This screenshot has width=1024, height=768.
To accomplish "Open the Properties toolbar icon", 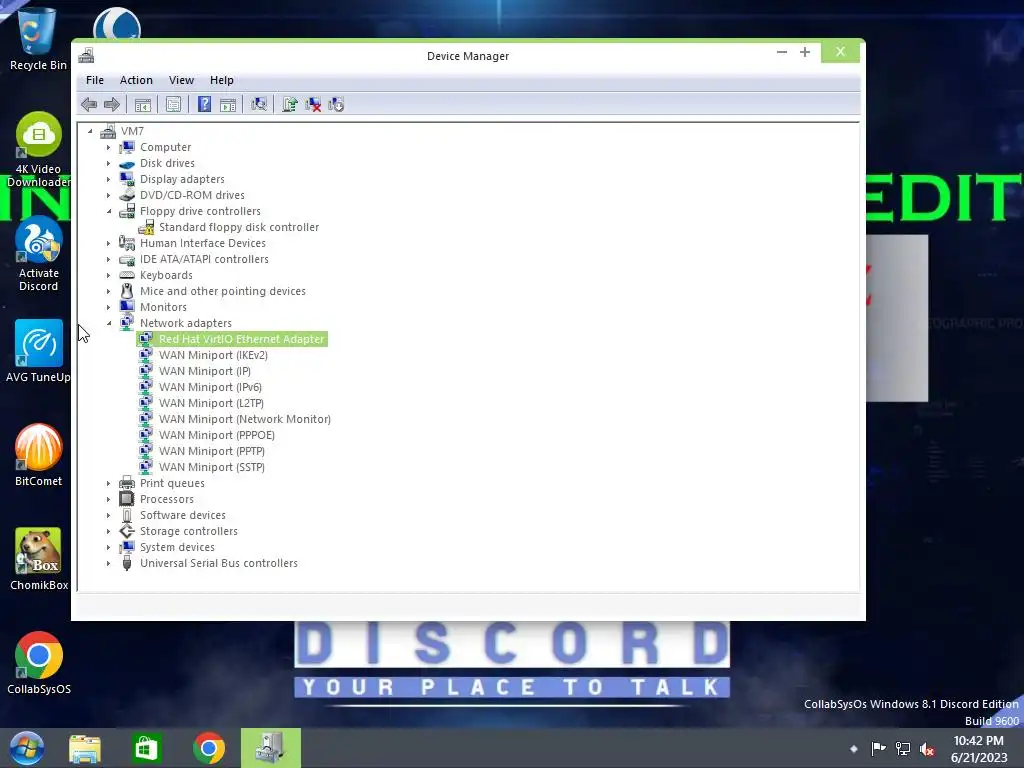I will coord(173,104).
